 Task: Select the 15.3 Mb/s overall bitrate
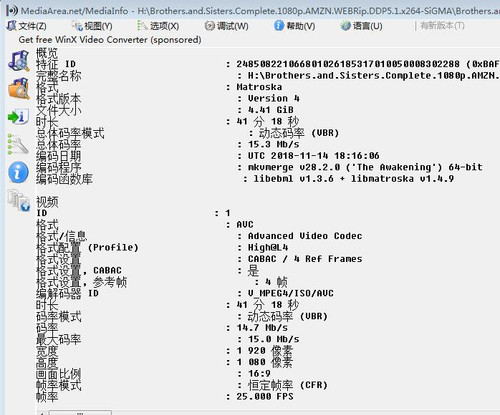pyautogui.click(x=274, y=144)
